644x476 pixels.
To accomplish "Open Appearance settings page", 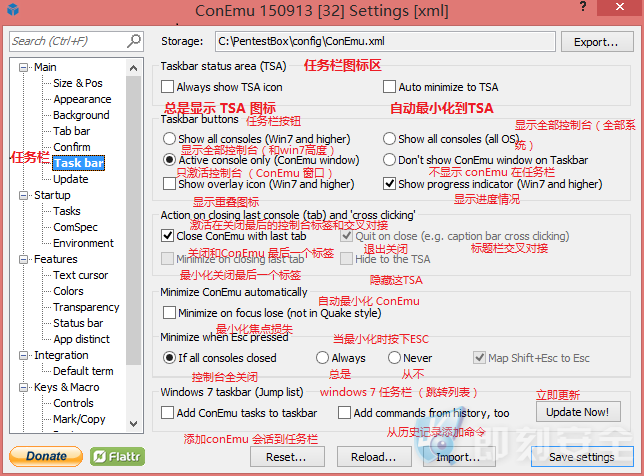I will click(x=82, y=99).
